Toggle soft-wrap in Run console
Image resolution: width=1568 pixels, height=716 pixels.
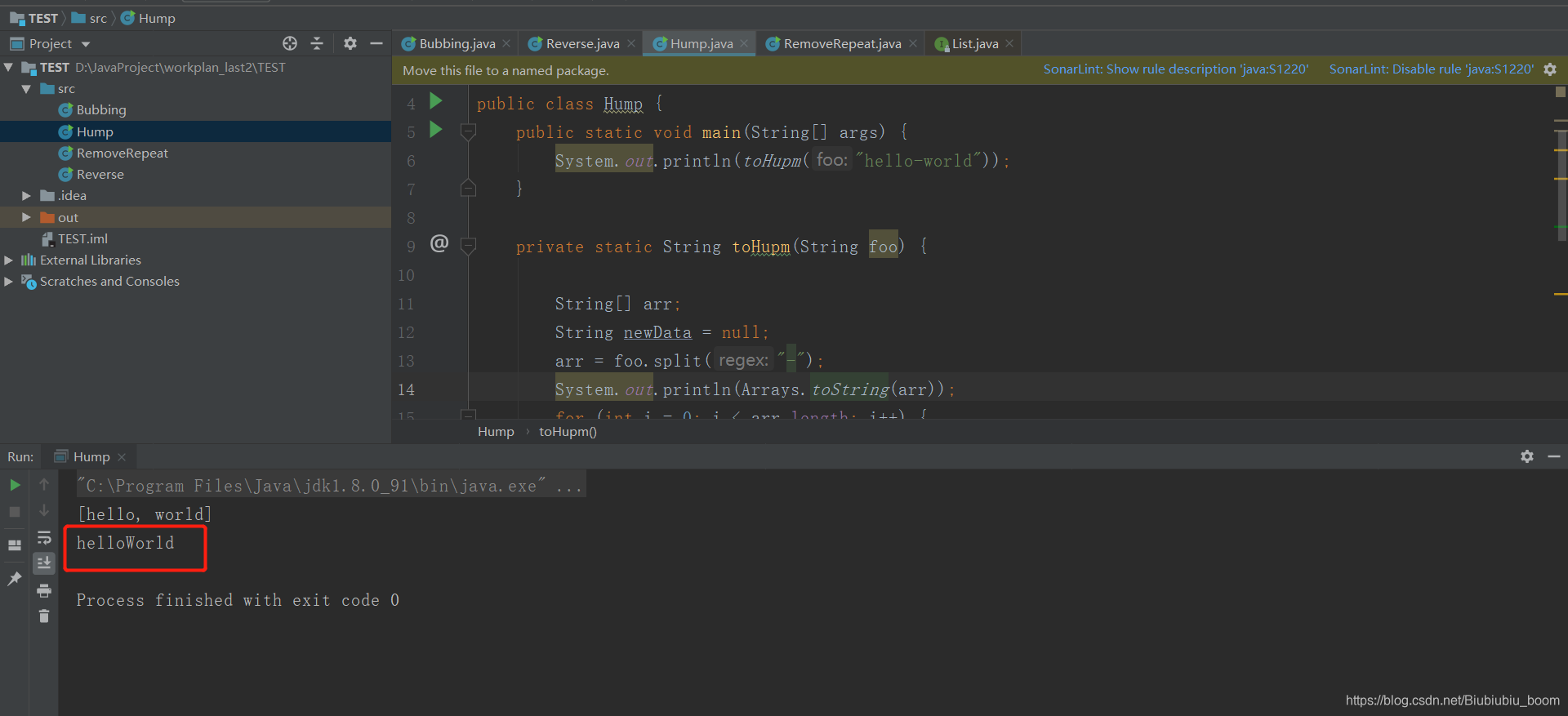point(44,537)
